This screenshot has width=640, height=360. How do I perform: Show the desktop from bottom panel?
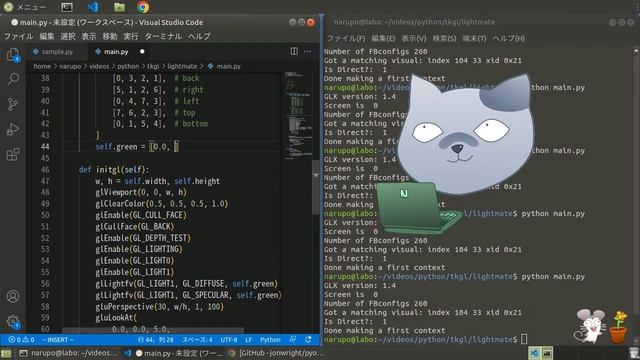pyautogui.click(x=6, y=353)
